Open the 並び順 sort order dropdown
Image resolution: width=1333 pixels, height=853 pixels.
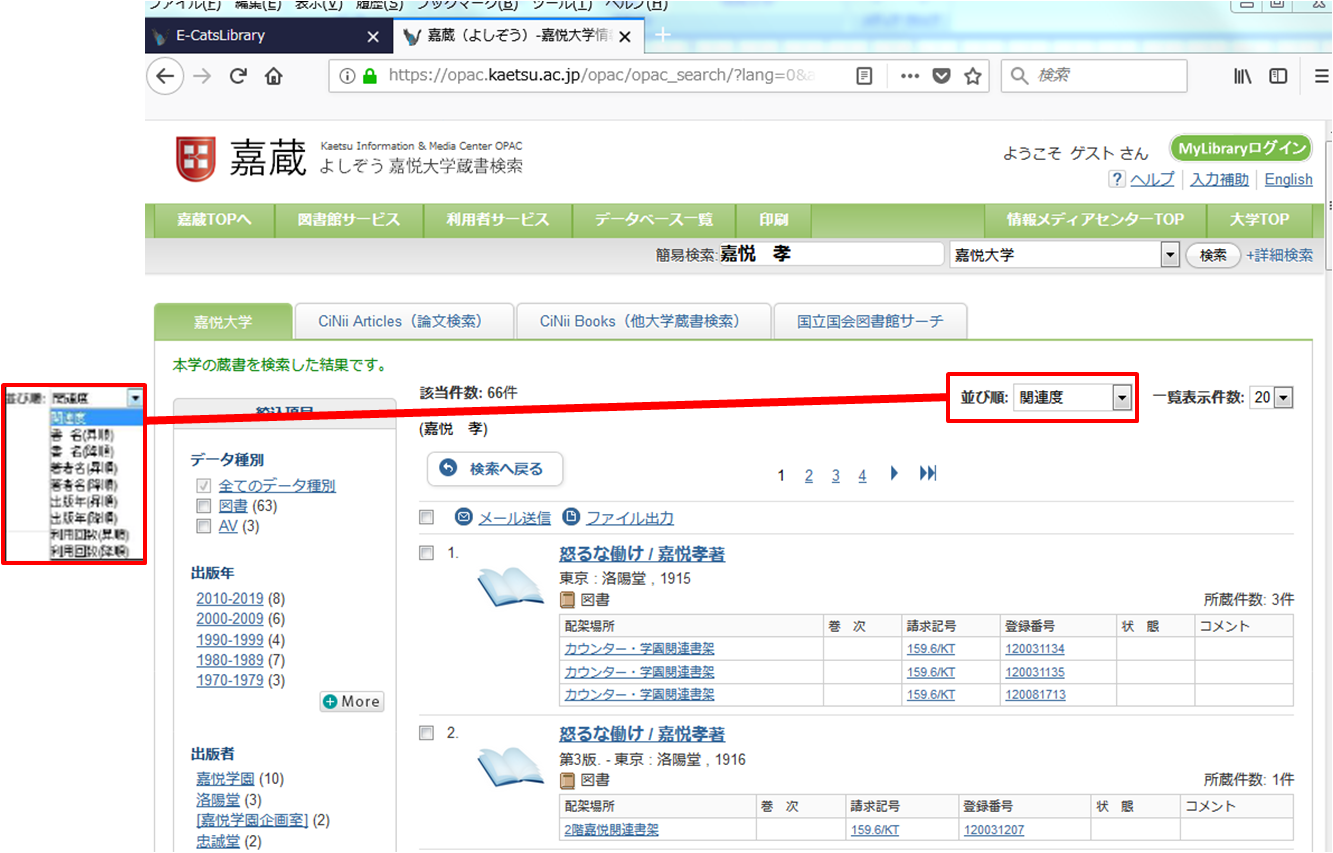coord(1072,398)
